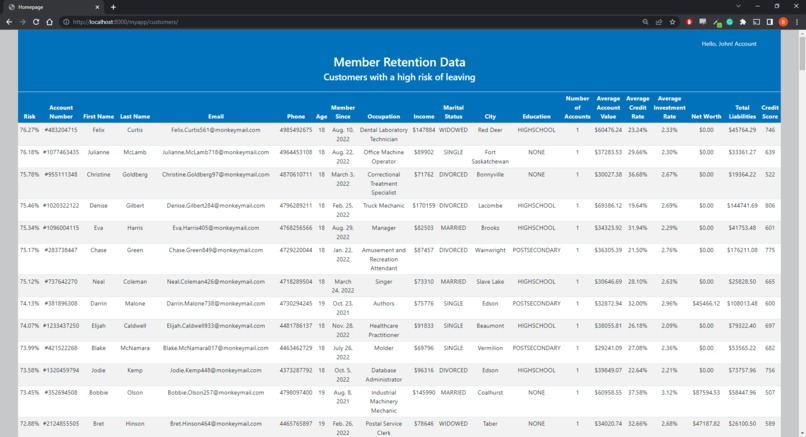Open the cast media icon in toolbar
Image resolution: width=806 pixels, height=437 pixels.
(756, 22)
